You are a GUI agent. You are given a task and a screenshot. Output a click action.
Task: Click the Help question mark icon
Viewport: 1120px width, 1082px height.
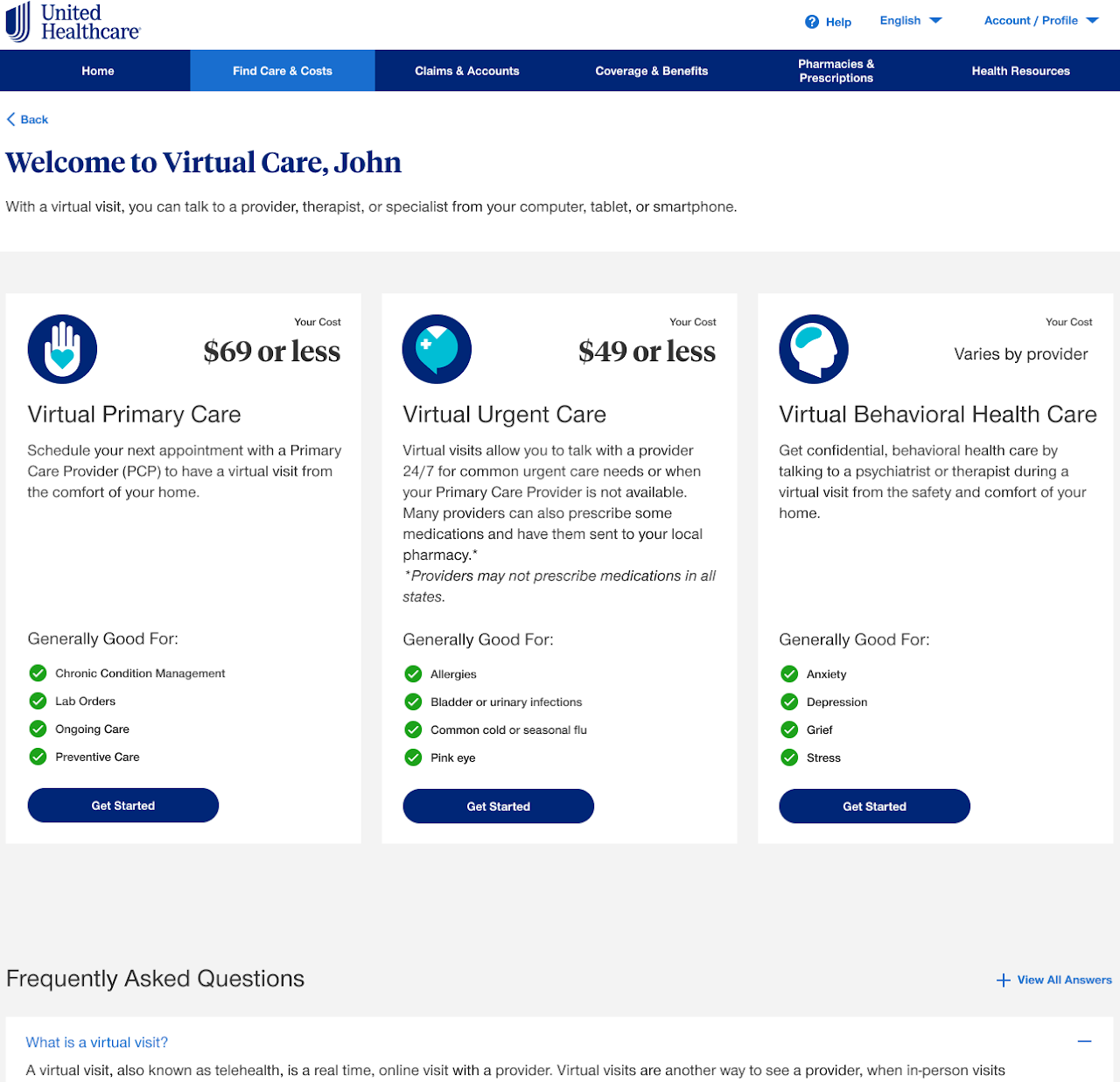812,22
